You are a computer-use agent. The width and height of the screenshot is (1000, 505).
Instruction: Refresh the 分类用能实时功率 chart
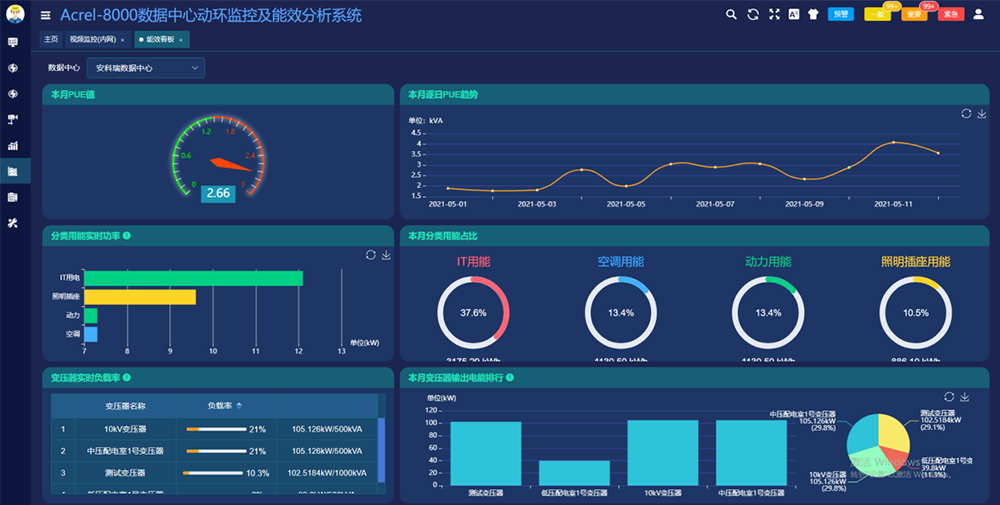[x=371, y=255]
